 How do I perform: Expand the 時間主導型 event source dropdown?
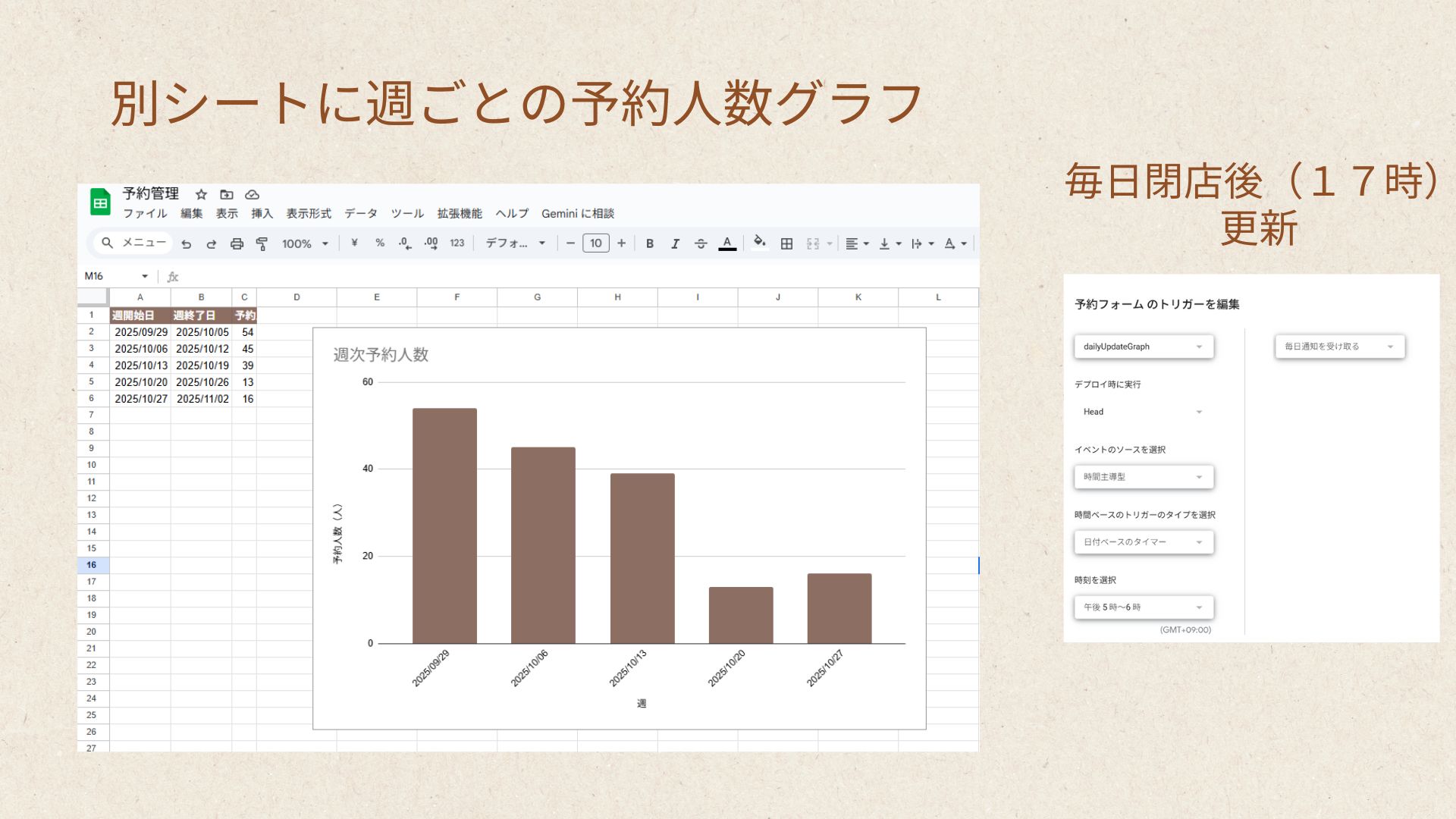[1144, 477]
